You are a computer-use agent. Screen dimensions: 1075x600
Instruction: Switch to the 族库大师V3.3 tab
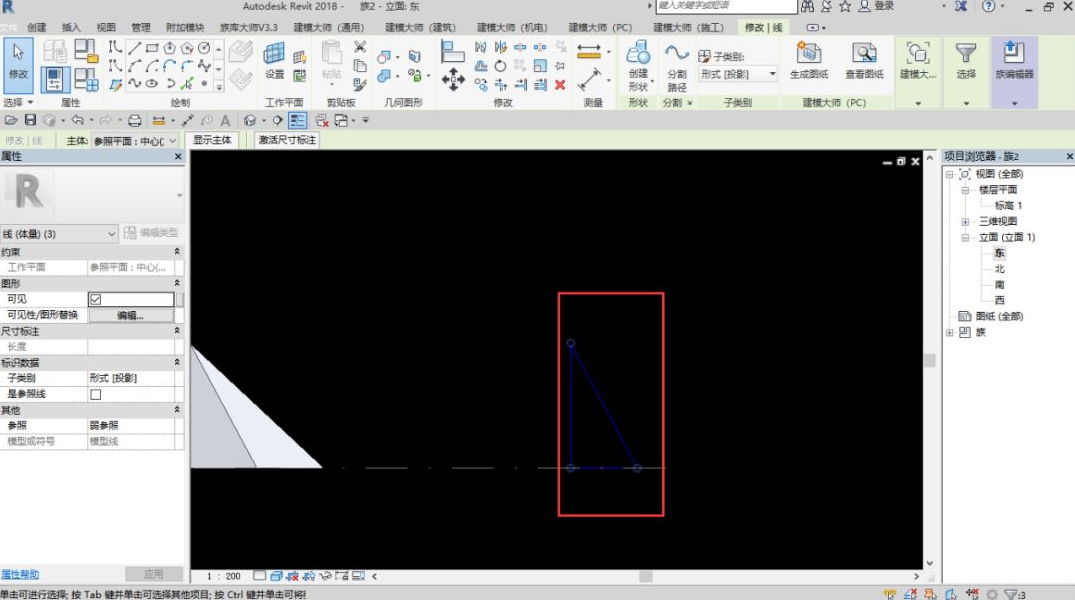coord(248,27)
